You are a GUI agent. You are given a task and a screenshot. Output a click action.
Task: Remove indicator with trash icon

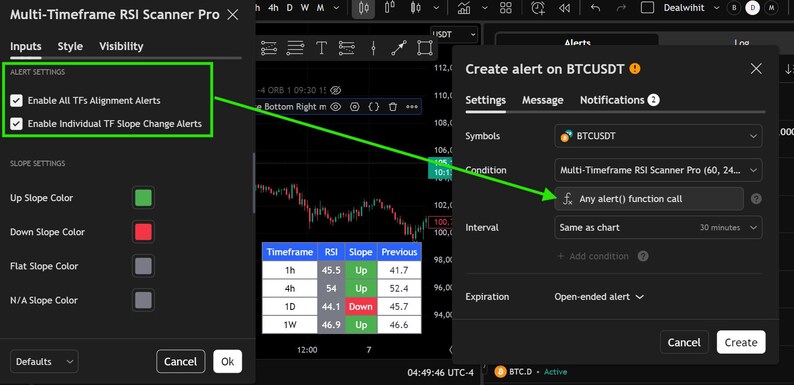tap(392, 106)
